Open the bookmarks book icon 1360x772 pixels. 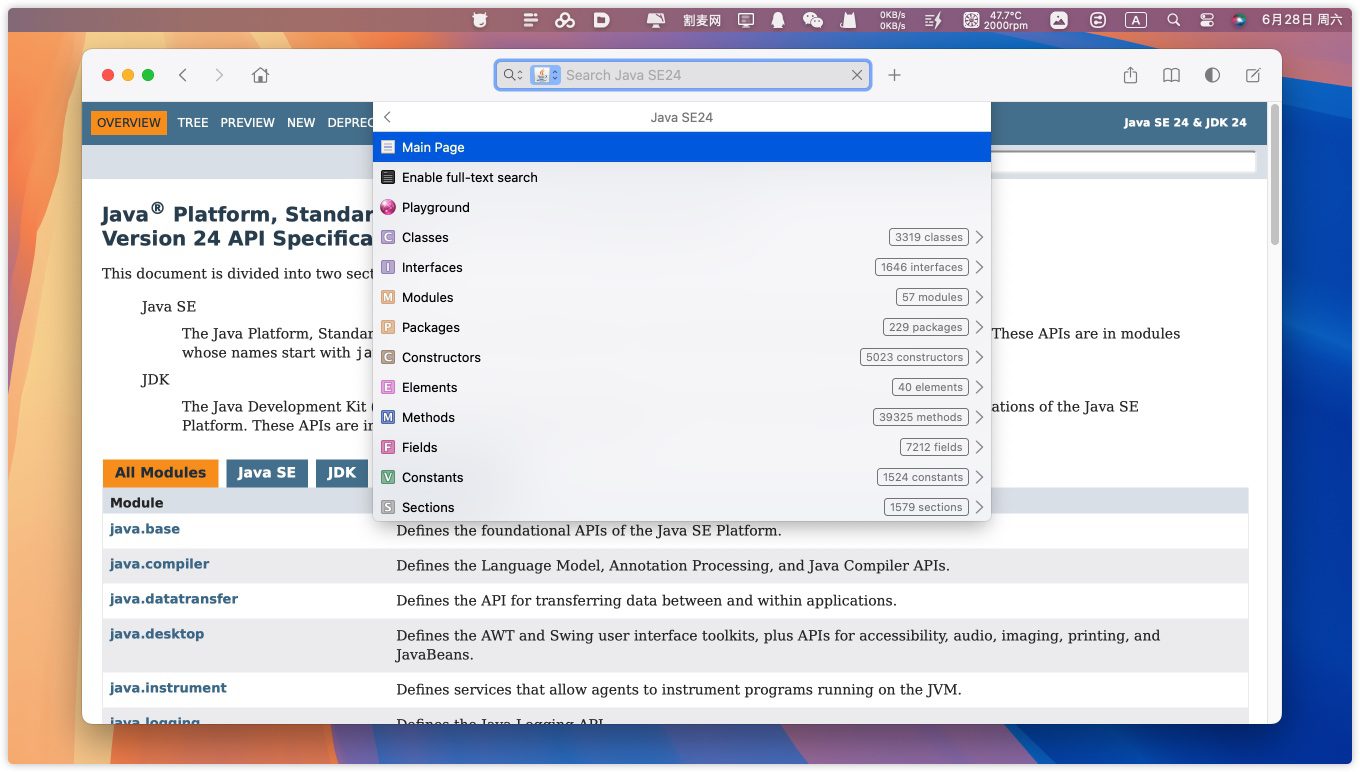[x=1171, y=75]
